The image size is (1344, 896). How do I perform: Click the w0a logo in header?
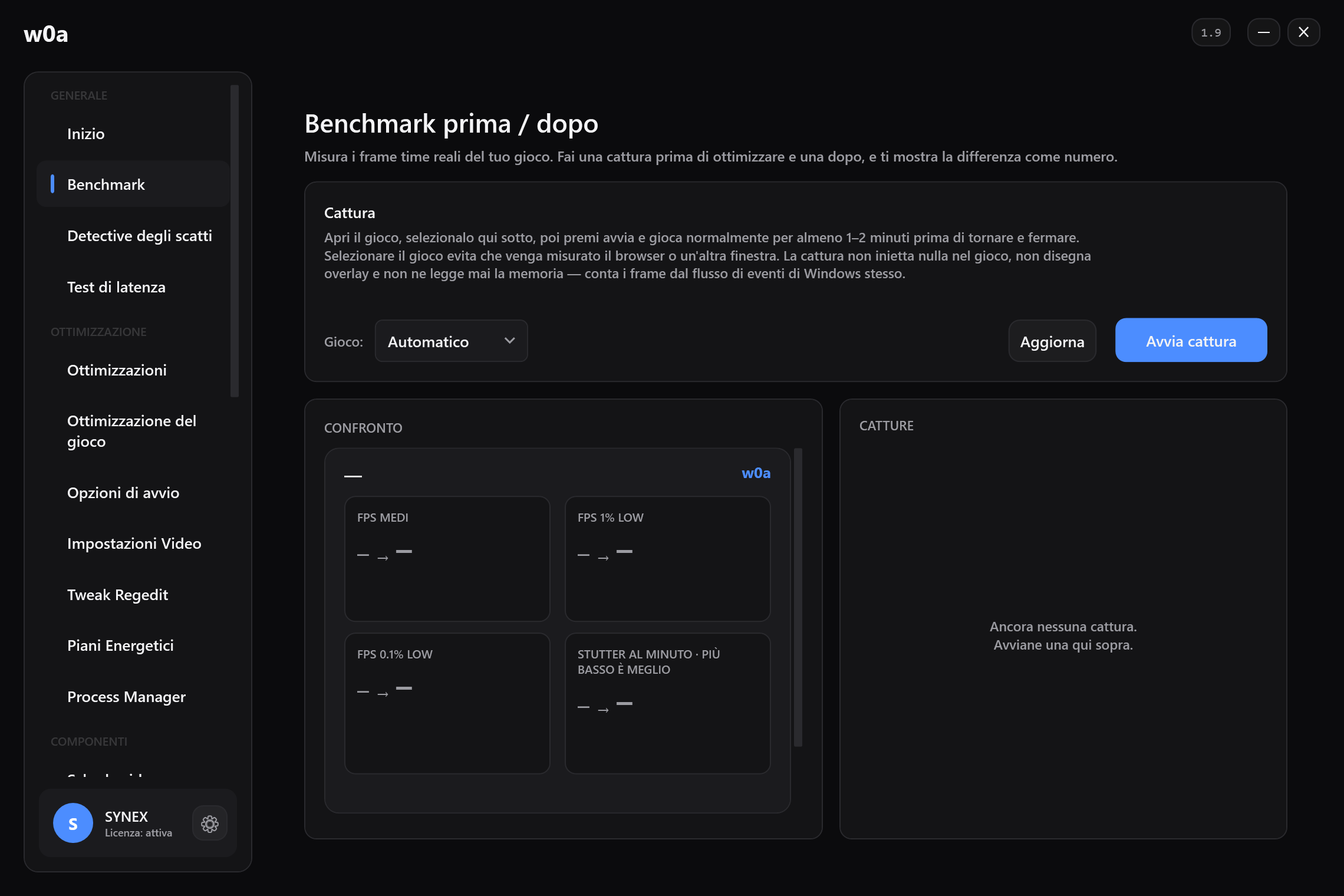46,34
